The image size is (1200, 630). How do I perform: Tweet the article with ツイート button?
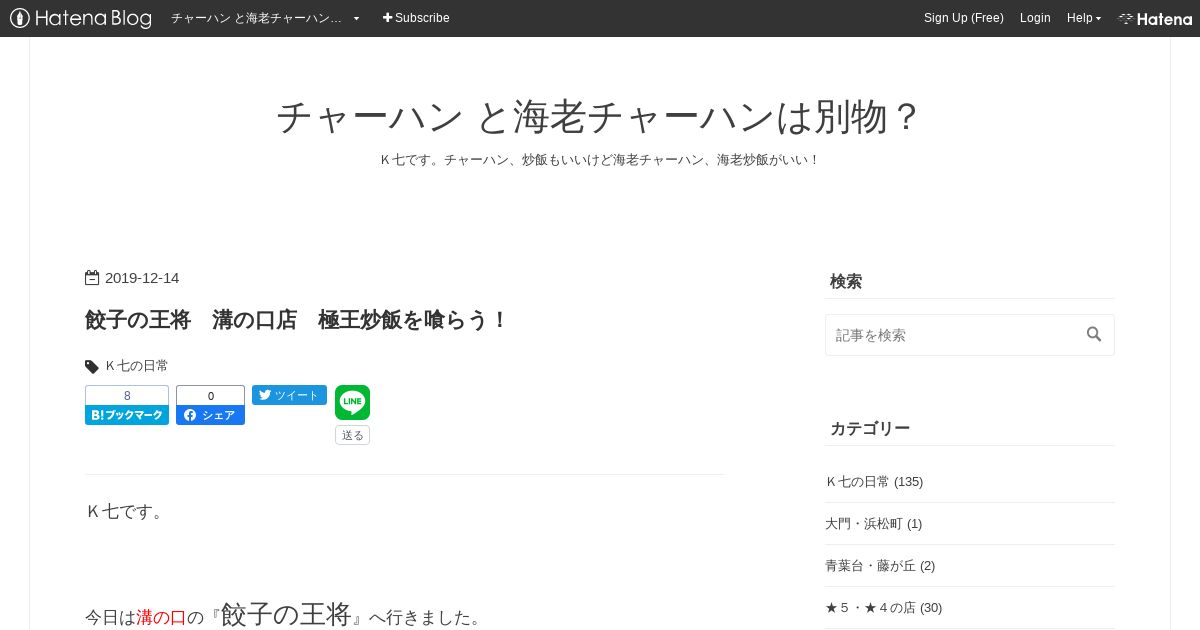tap(289, 395)
